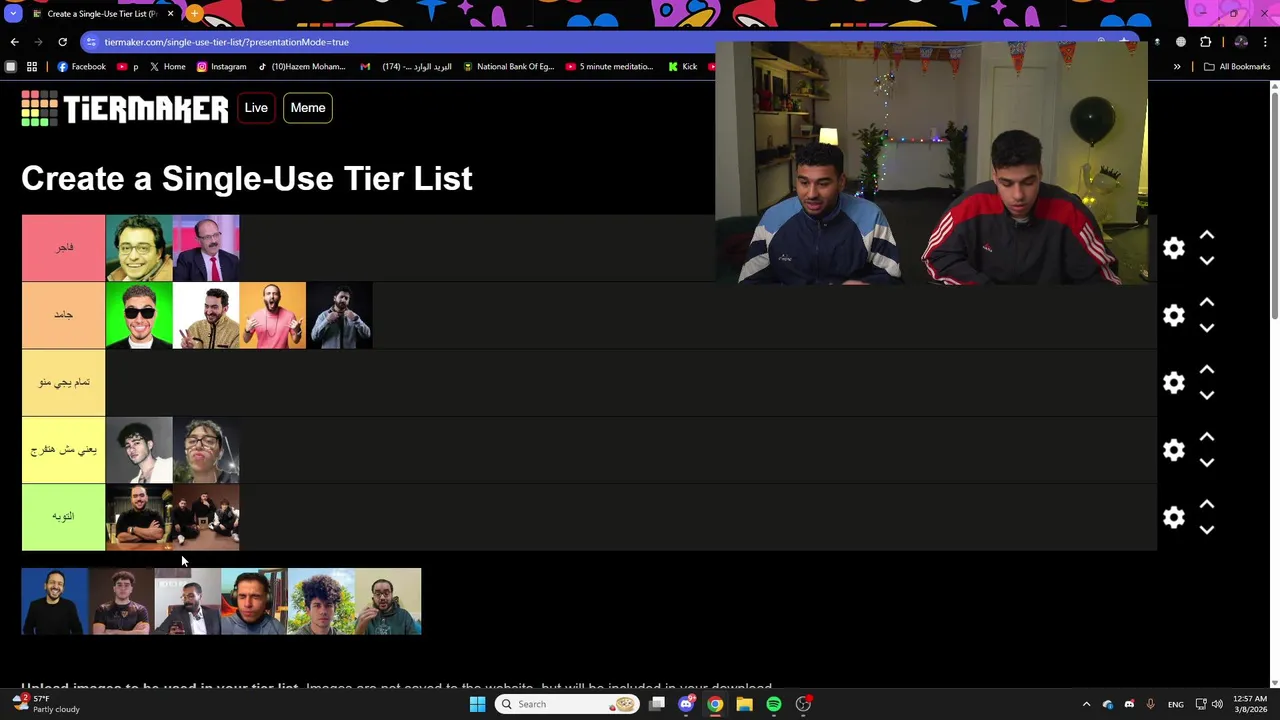Image resolution: width=1280 pixels, height=720 pixels.
Task: Select the green-background smiling man thumbnail in top tier
Action: (x=139, y=248)
